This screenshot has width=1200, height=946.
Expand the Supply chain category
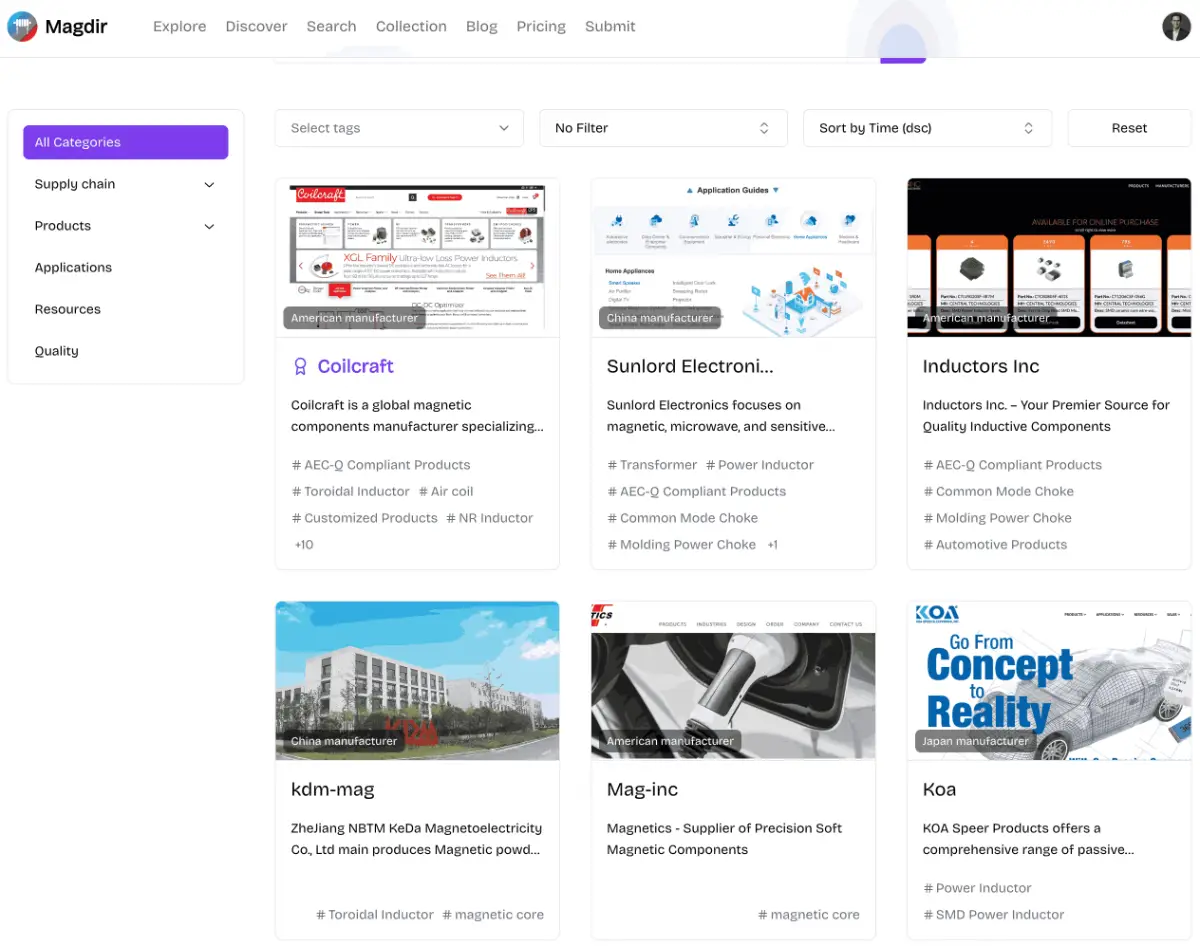tap(209, 185)
